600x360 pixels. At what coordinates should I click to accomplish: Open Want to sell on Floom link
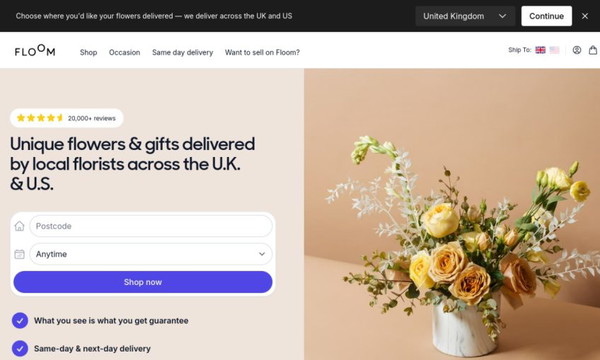point(262,52)
